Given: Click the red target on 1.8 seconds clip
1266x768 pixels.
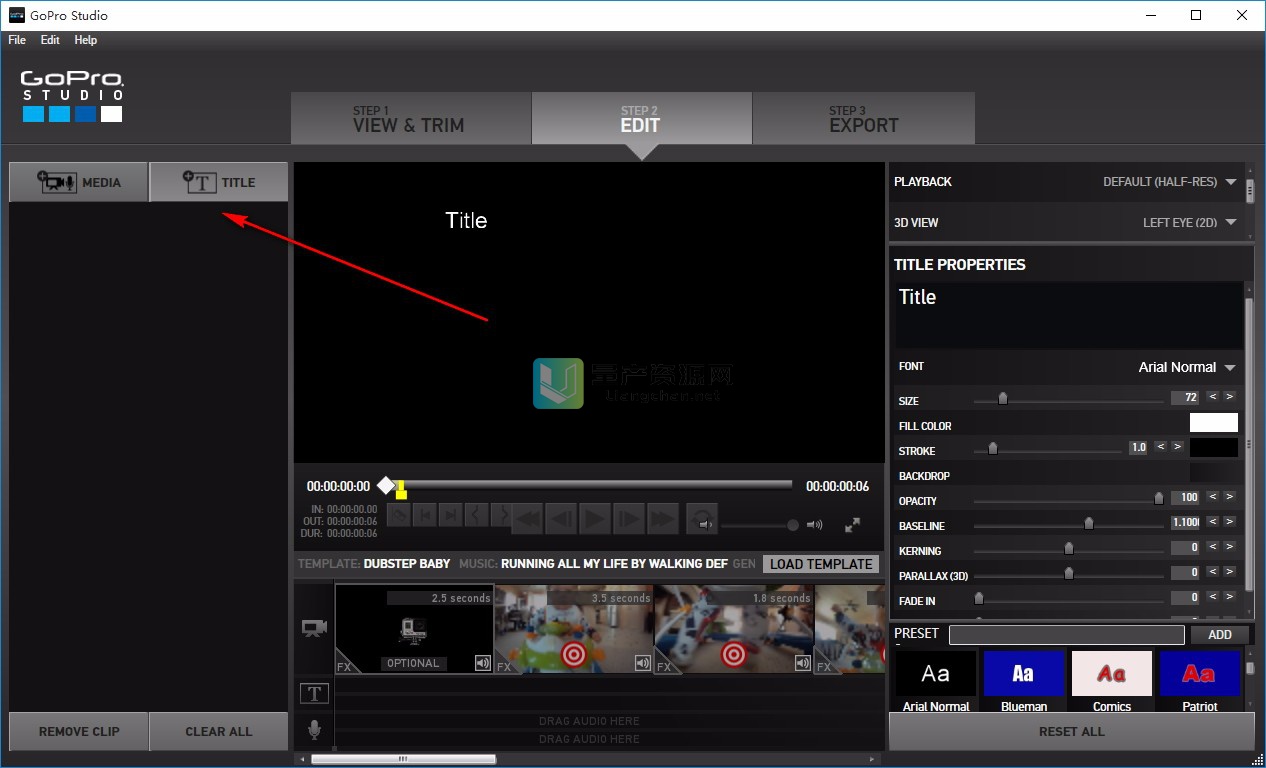Looking at the screenshot, I should coord(734,654).
